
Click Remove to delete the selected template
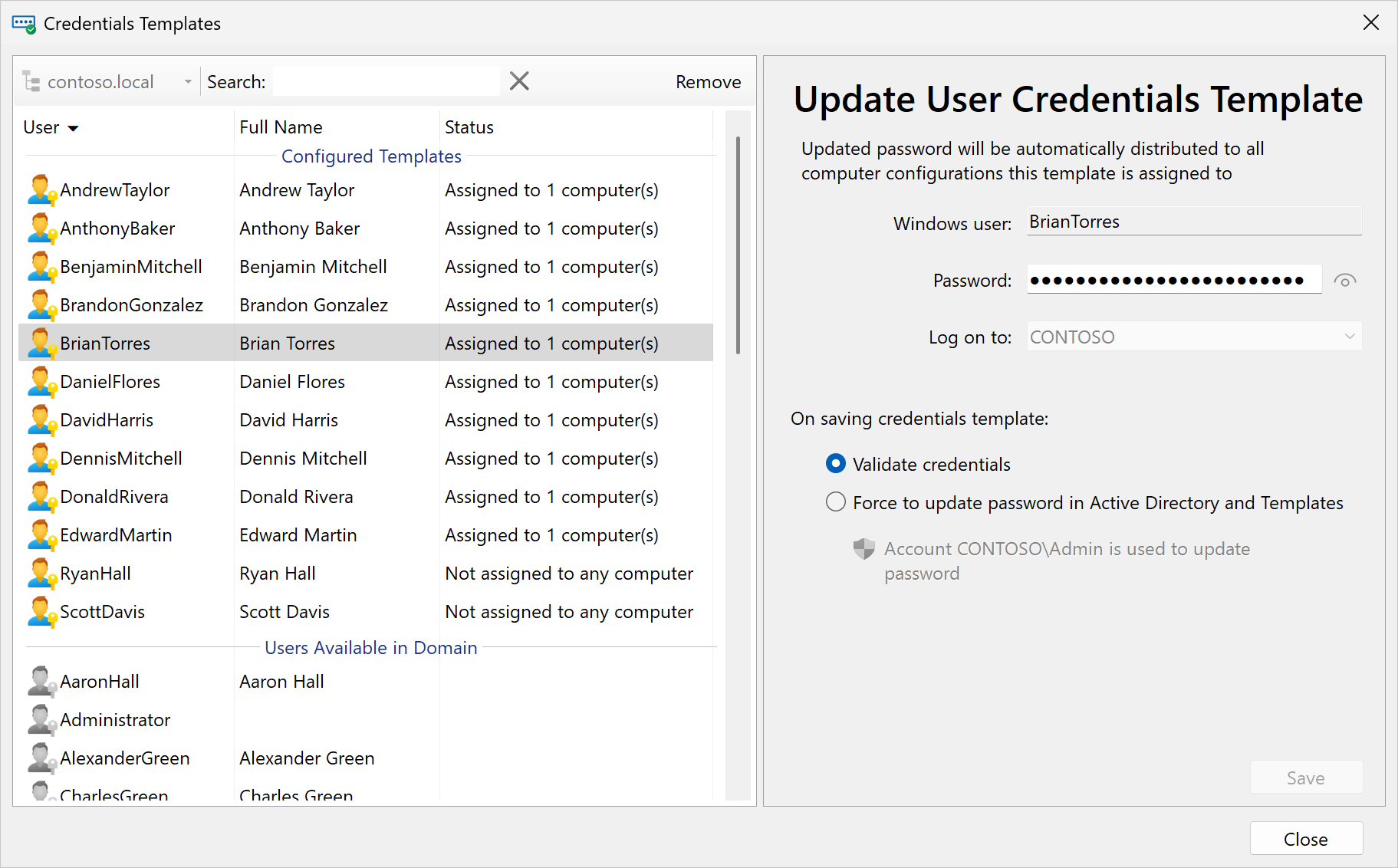click(707, 82)
